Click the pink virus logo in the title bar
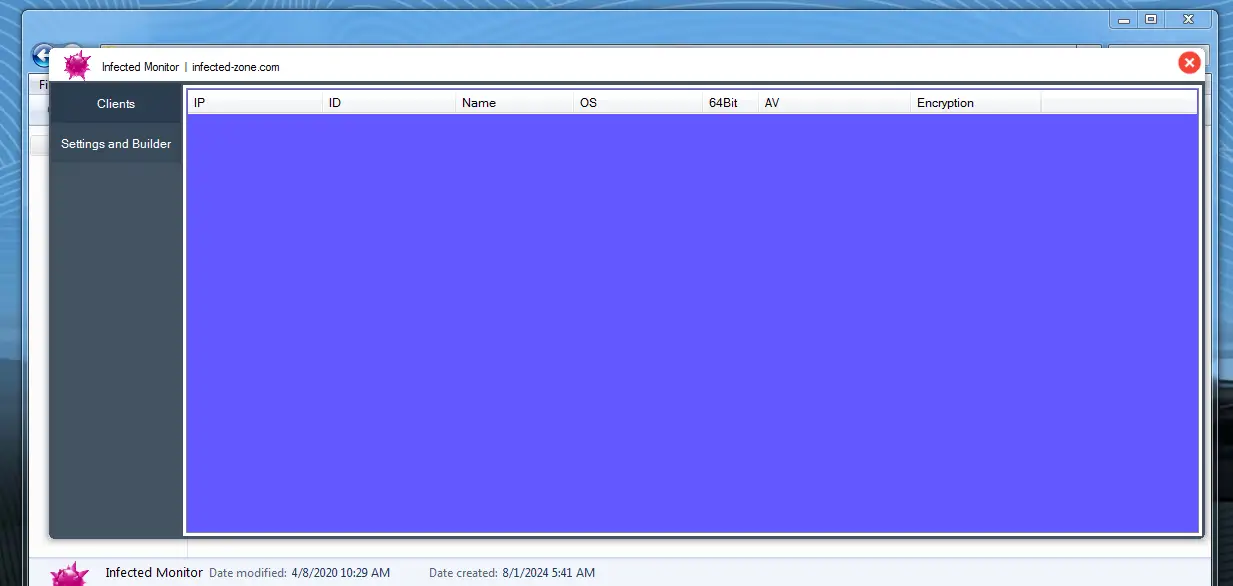1233x586 pixels. pos(77,64)
